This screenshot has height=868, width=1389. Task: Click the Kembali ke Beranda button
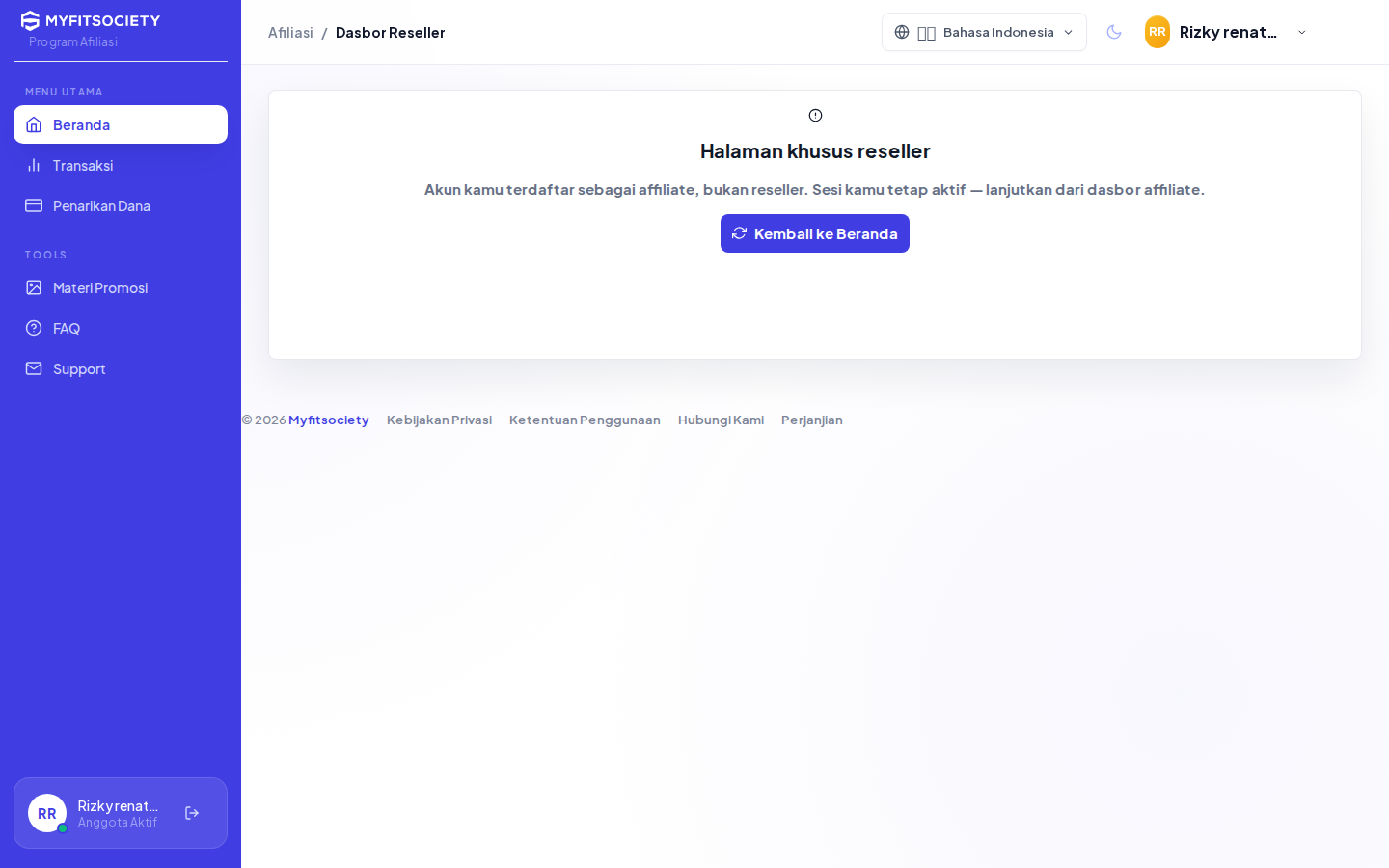815,233
